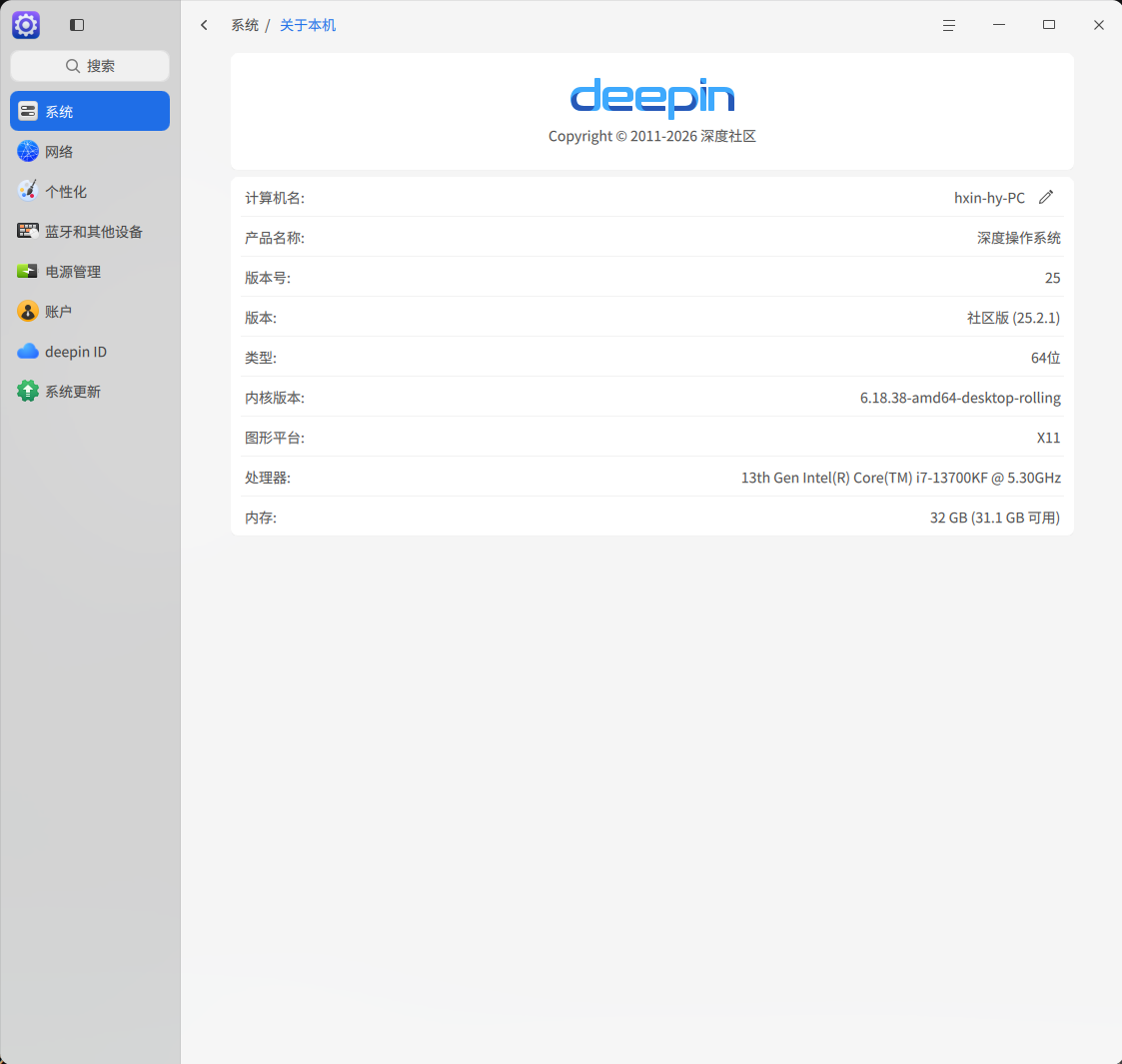Open 蓝牙和其他设备 in sidebar
This screenshot has width=1122, height=1064.
point(90,231)
